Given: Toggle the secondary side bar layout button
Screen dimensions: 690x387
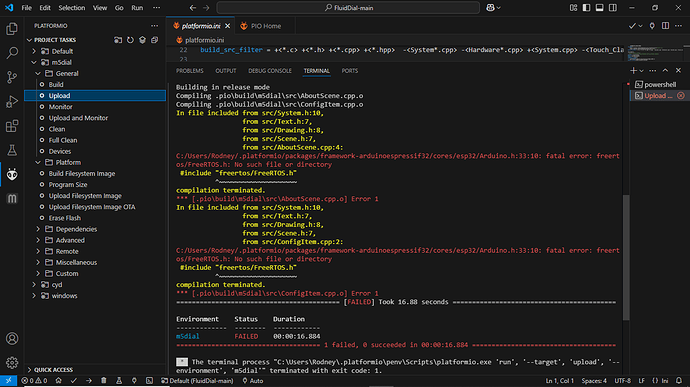Looking at the screenshot, I should pos(613,7).
